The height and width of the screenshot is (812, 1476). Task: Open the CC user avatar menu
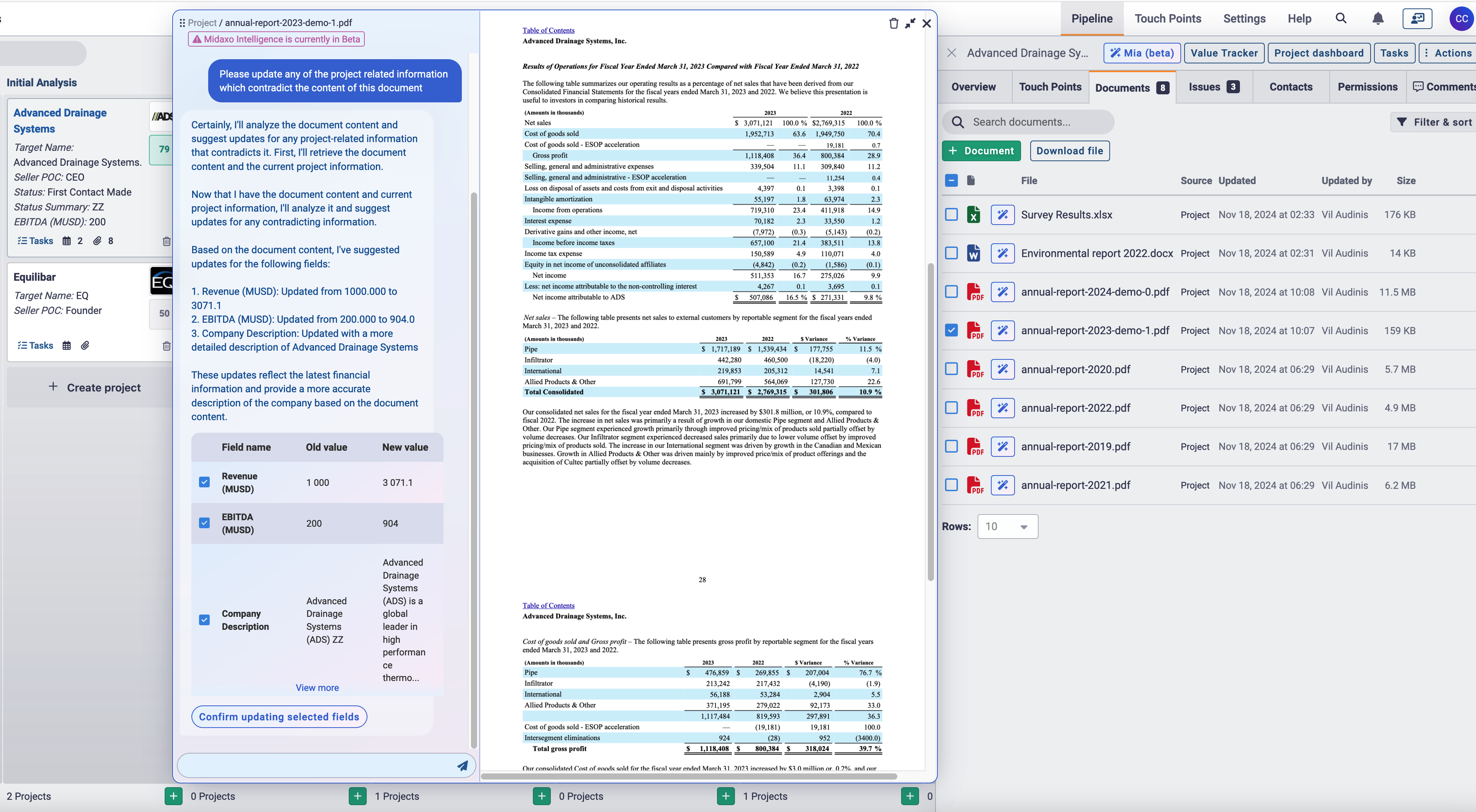1461,18
